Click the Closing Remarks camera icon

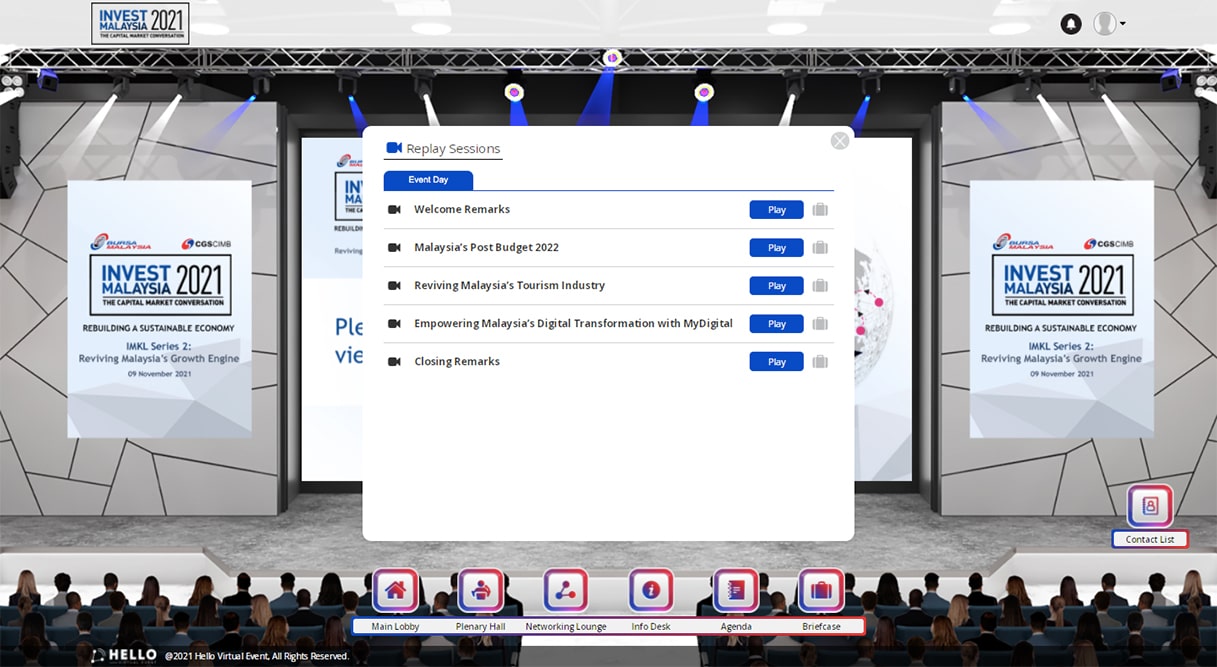point(394,362)
